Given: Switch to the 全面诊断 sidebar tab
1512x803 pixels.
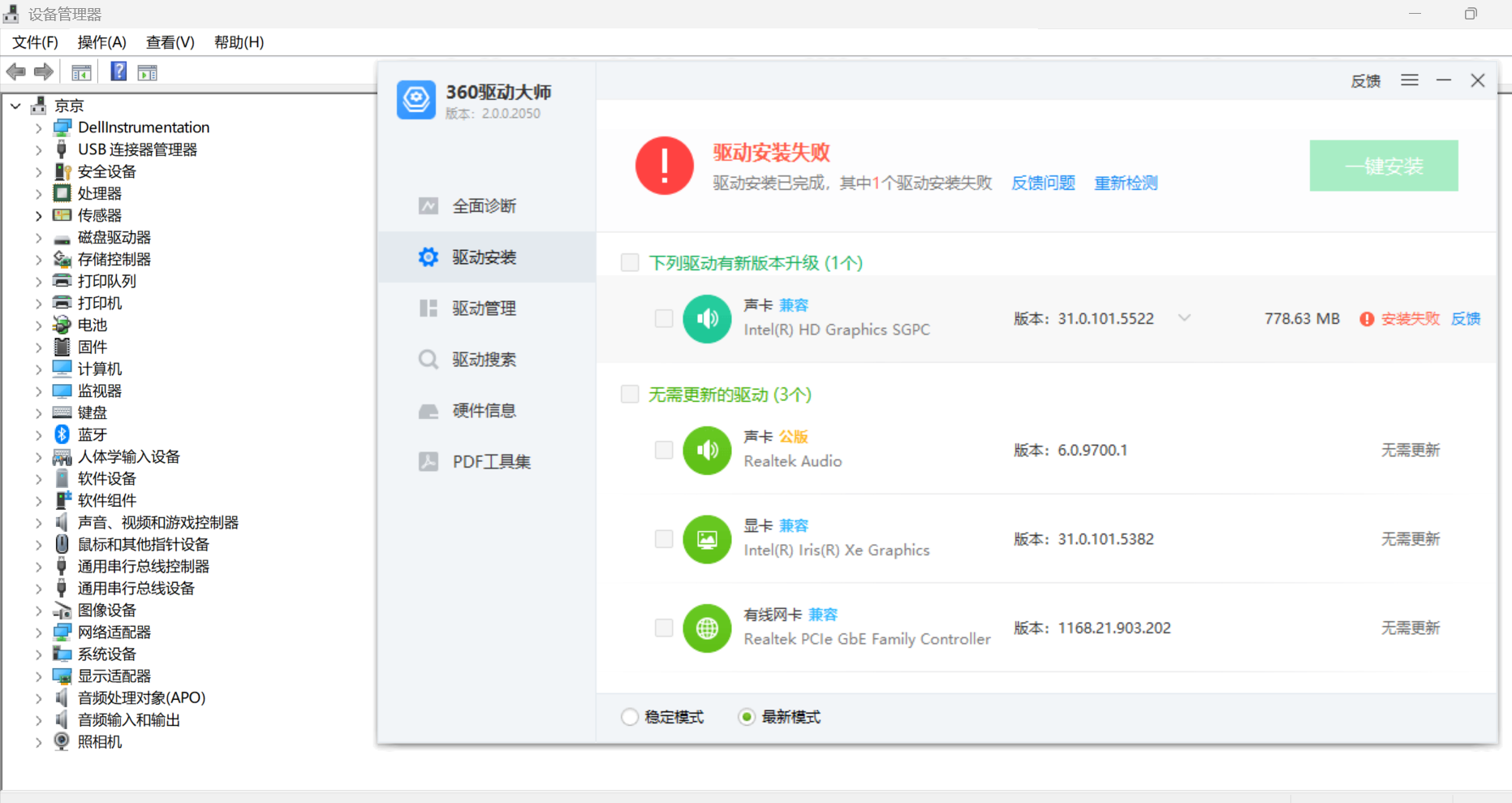Looking at the screenshot, I should (x=487, y=206).
